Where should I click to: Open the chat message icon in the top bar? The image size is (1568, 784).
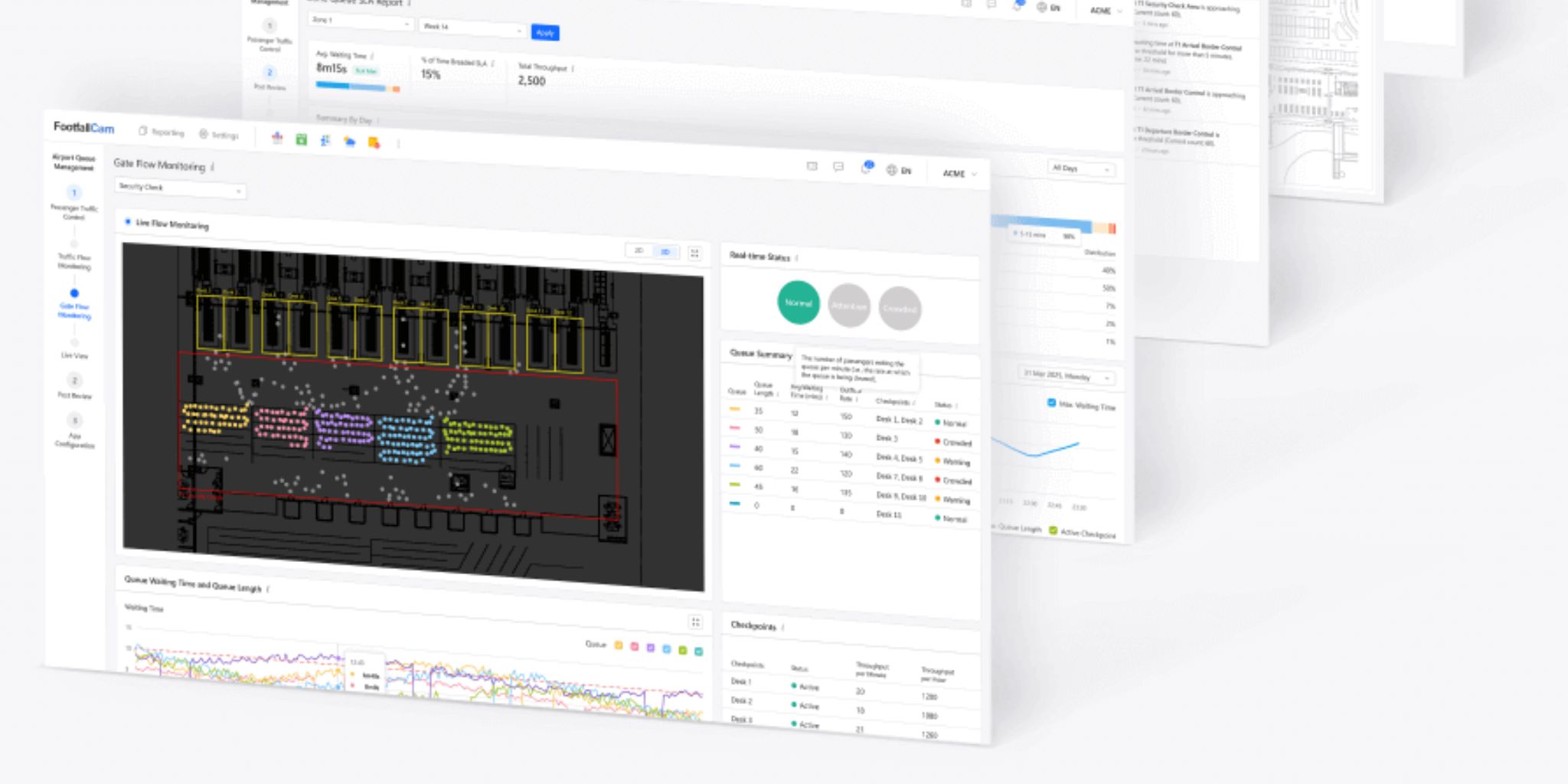[x=838, y=167]
